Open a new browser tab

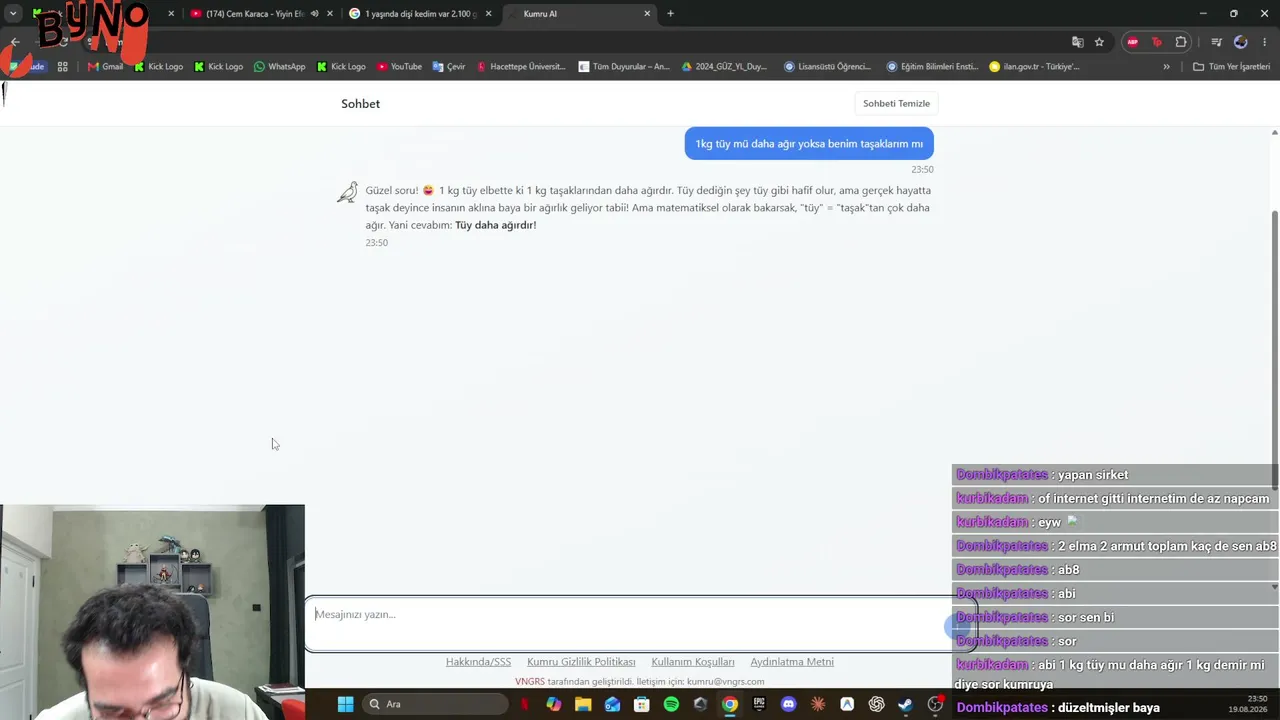[x=670, y=14]
